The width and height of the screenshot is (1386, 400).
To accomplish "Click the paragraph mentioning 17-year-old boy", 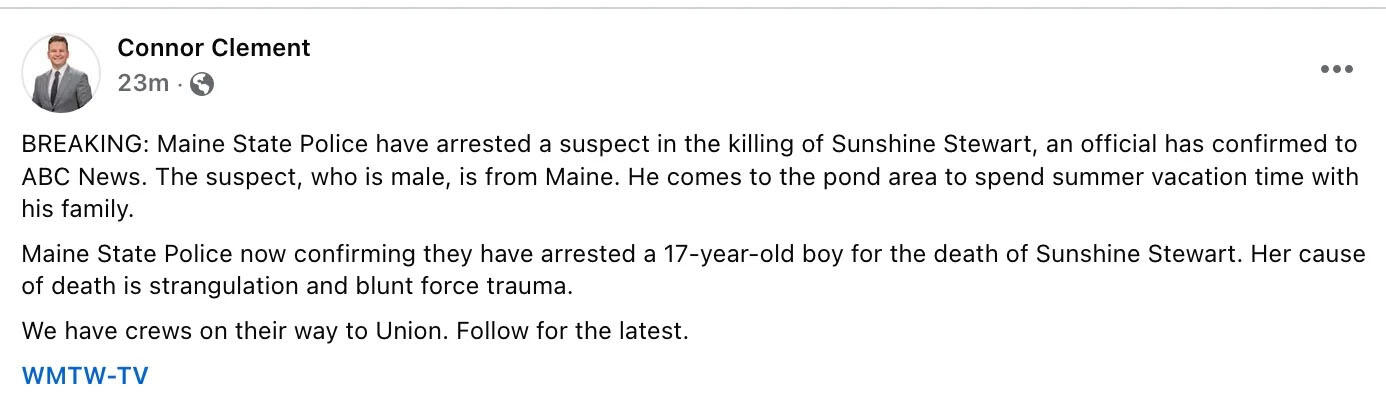I will pyautogui.click(x=689, y=270).
